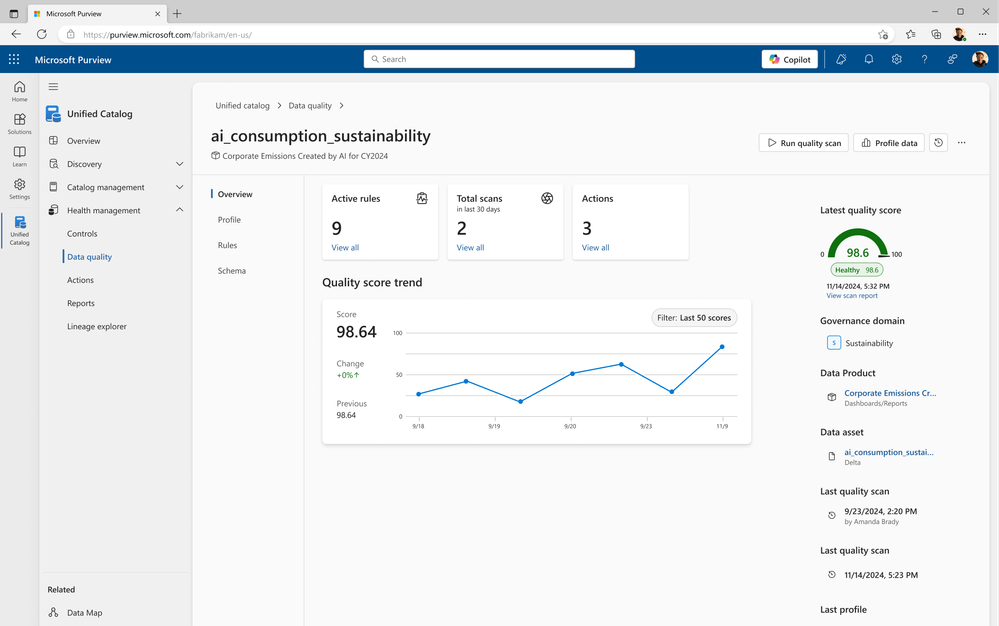Click the connections share icon in header
This screenshot has height=626, width=999.
click(x=952, y=59)
